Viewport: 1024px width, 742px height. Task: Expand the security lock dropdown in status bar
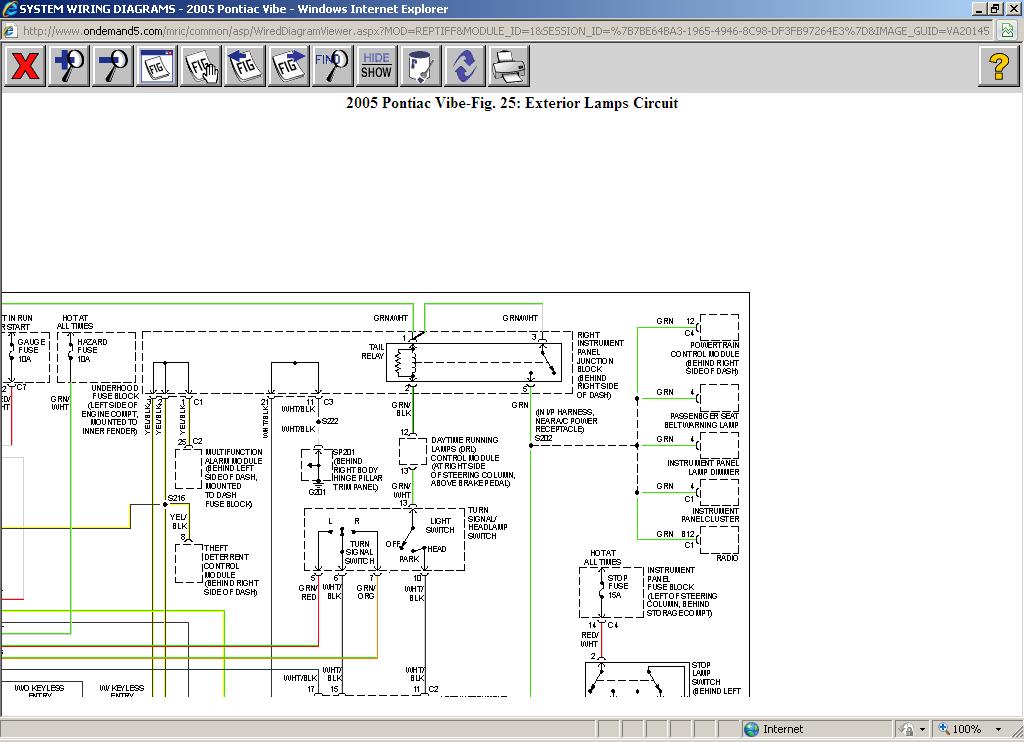click(922, 729)
